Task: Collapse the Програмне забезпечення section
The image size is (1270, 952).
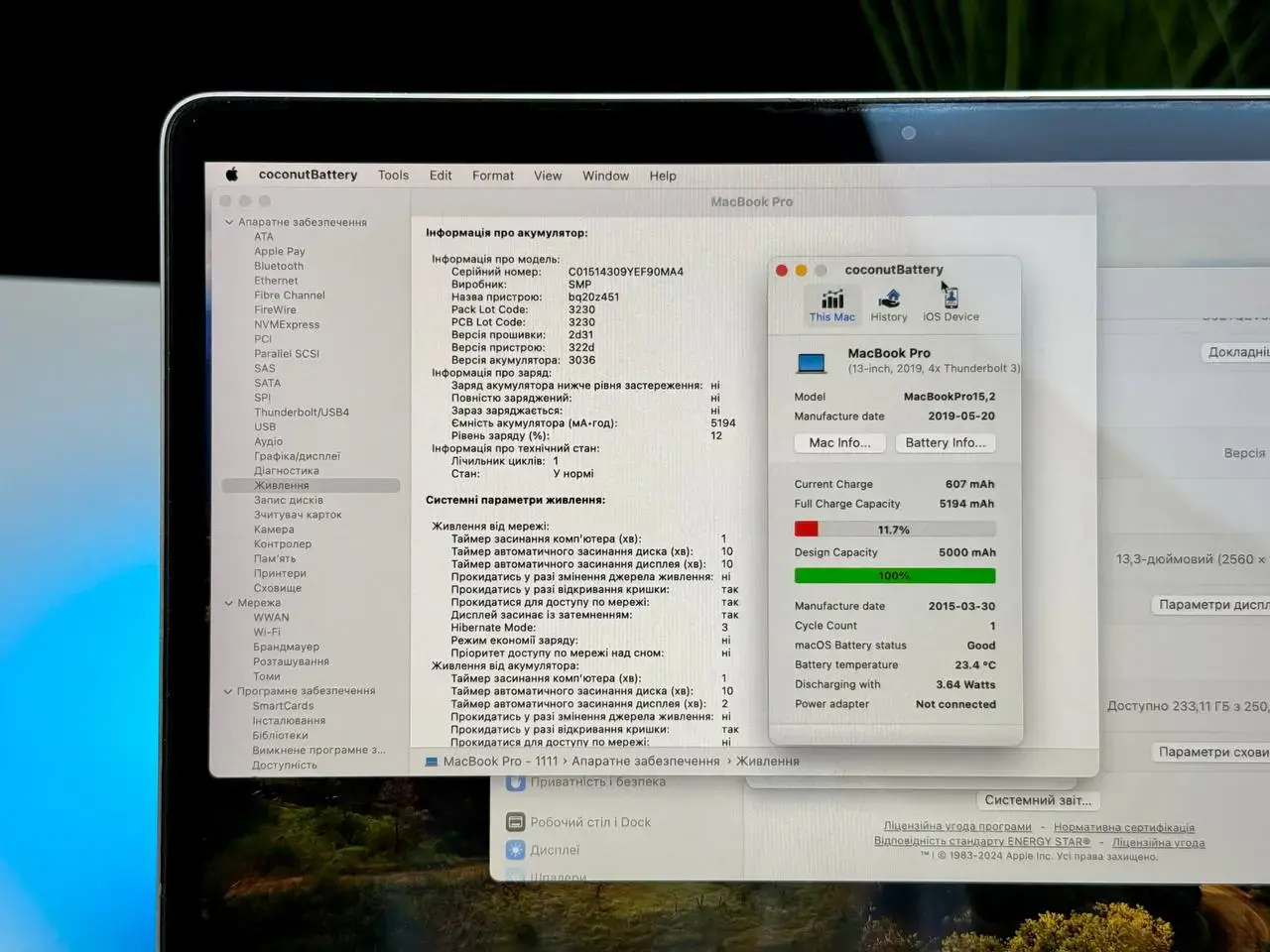Action: 229,691
